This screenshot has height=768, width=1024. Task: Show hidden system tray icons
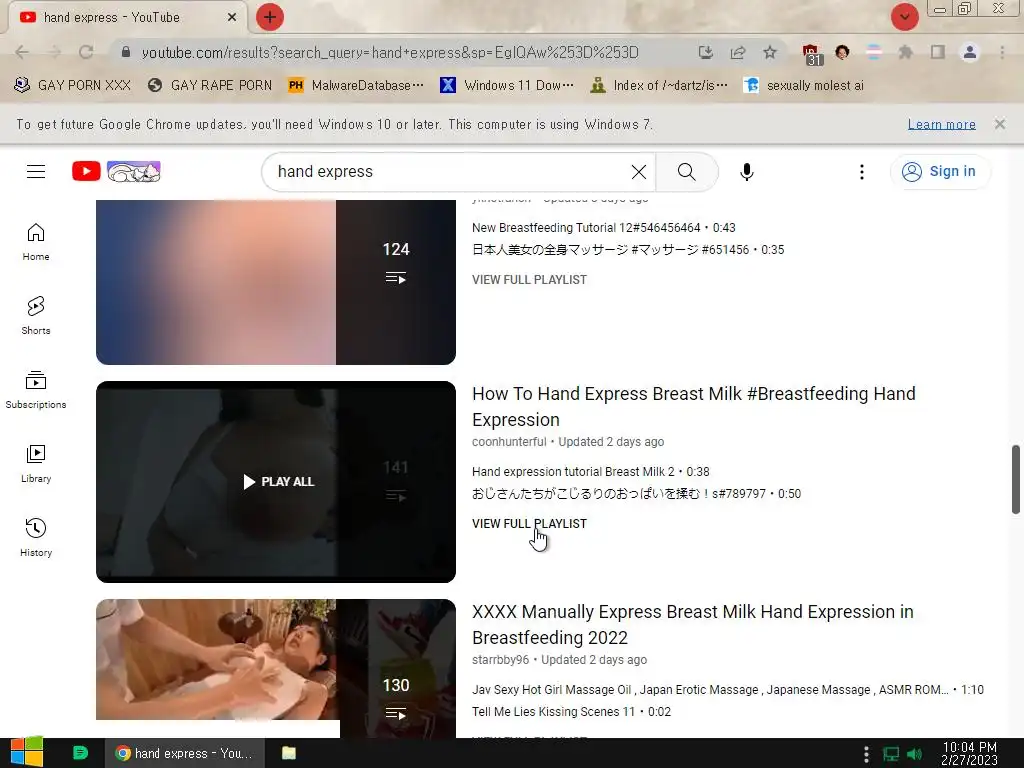866,754
